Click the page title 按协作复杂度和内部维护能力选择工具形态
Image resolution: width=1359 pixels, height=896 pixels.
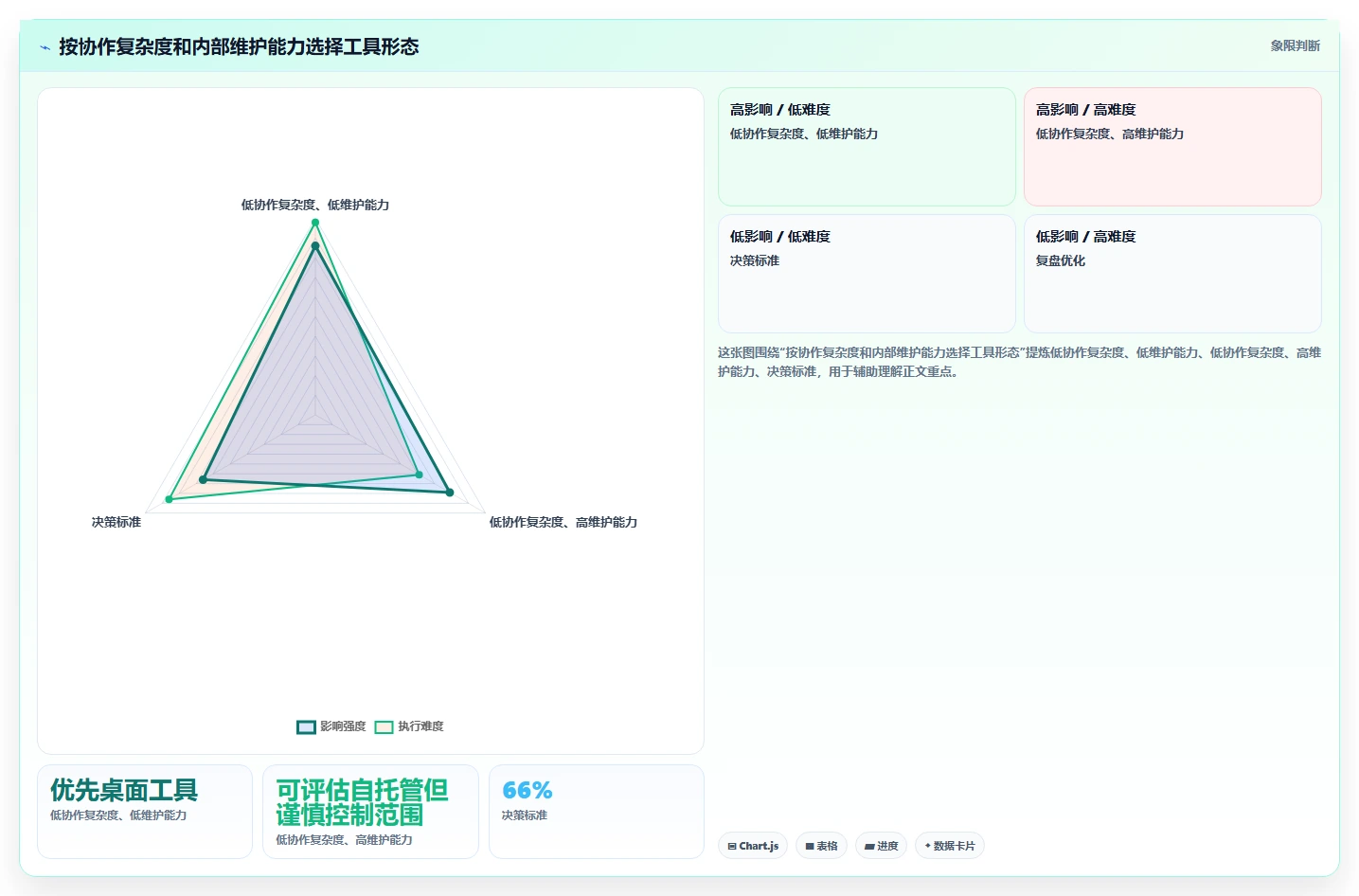tap(239, 46)
